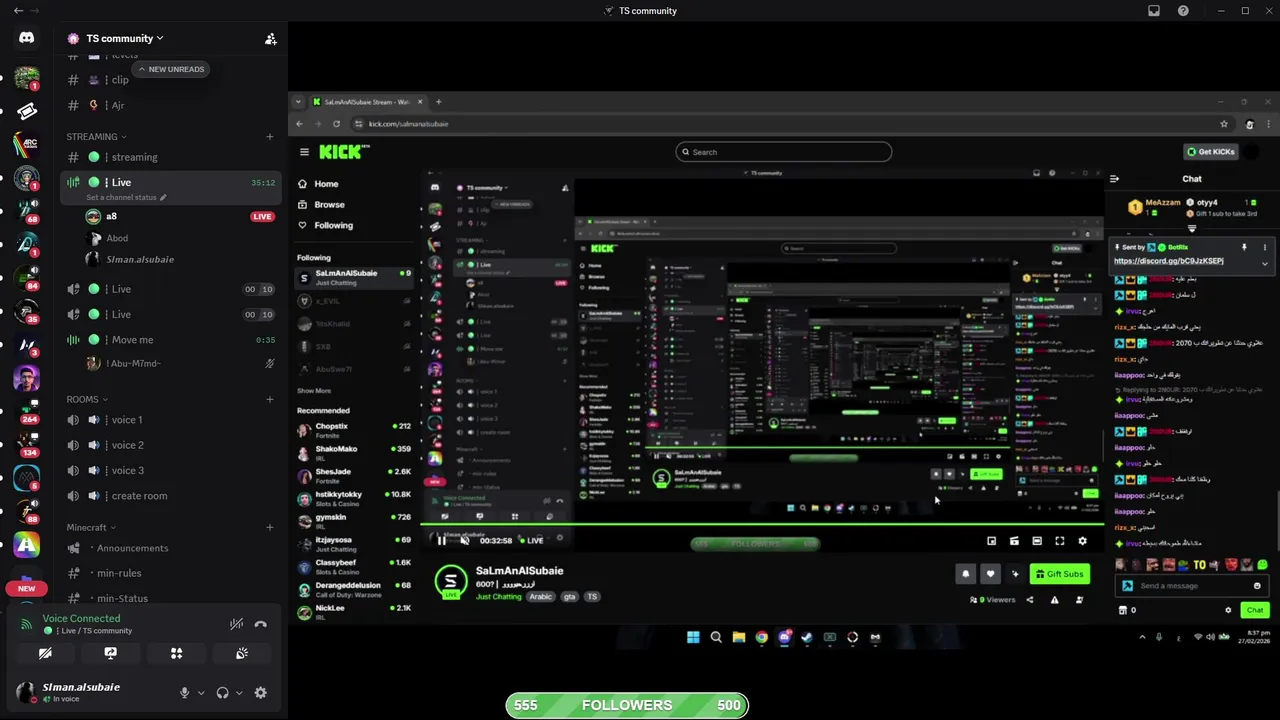Open headphones output options arrow
The width and height of the screenshot is (1280, 720).
pos(239,693)
